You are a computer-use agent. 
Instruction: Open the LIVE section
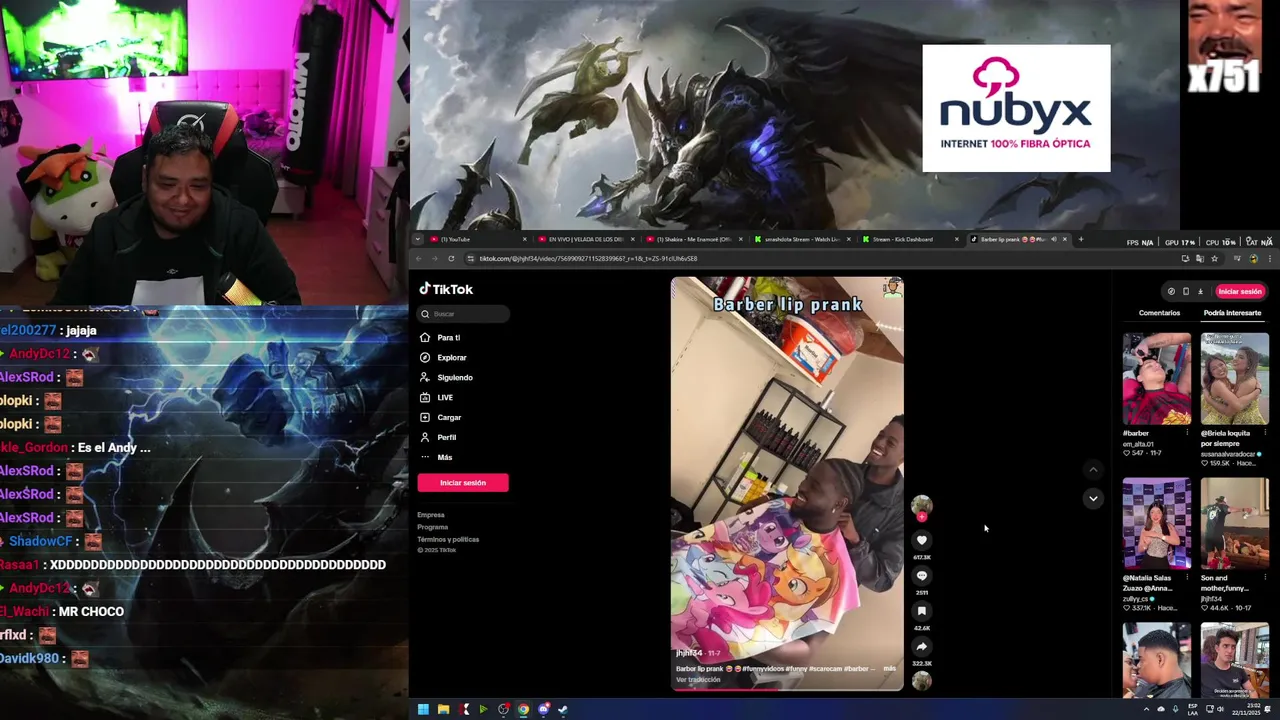[x=436, y=397]
